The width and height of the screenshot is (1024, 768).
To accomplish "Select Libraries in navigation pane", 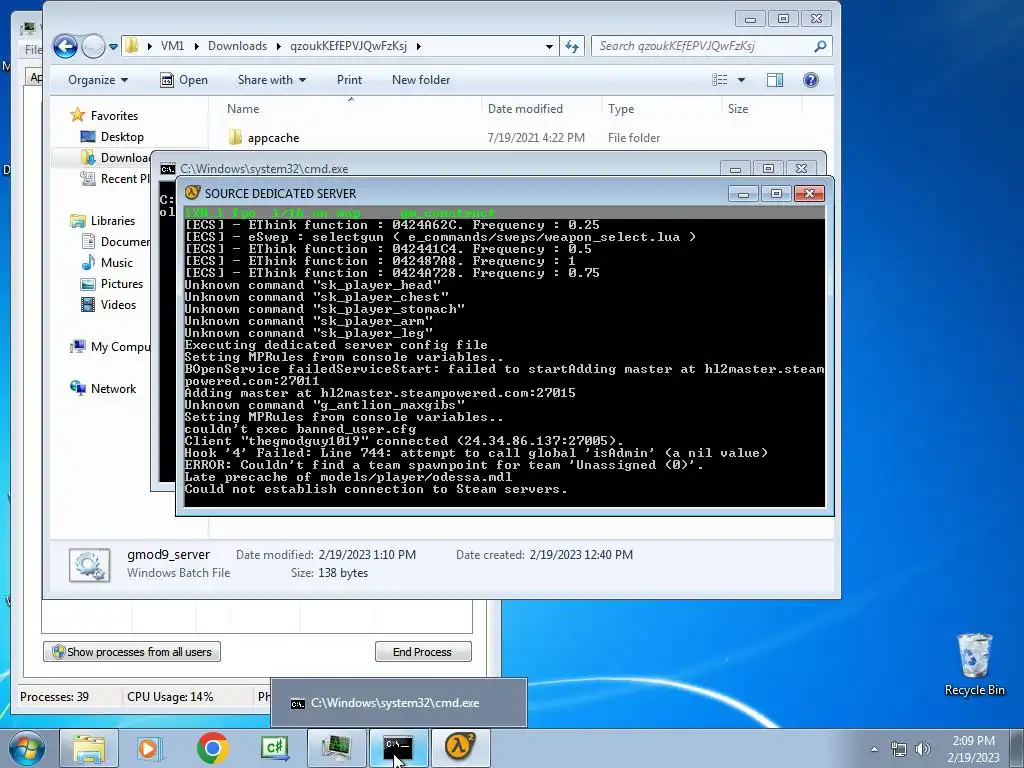I will tap(103, 221).
